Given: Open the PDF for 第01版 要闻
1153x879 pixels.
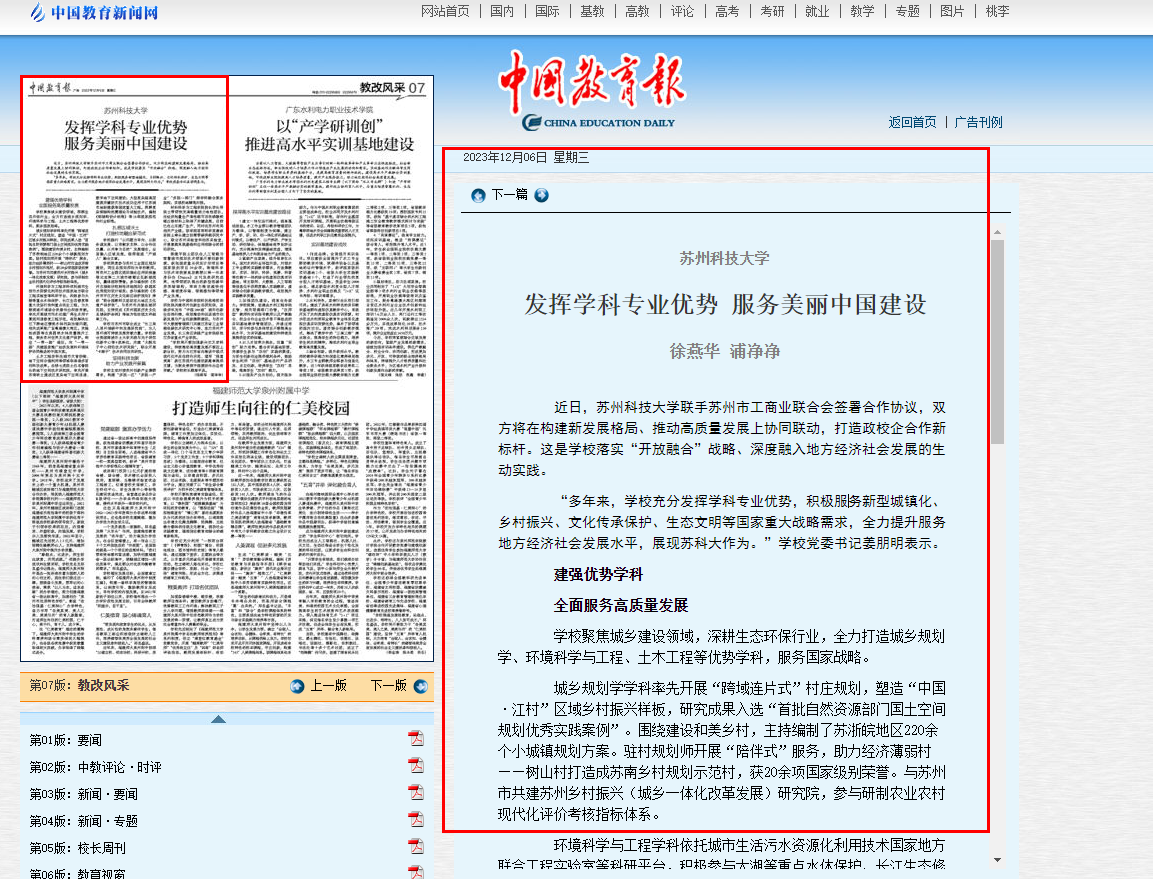Looking at the screenshot, I should (x=416, y=739).
